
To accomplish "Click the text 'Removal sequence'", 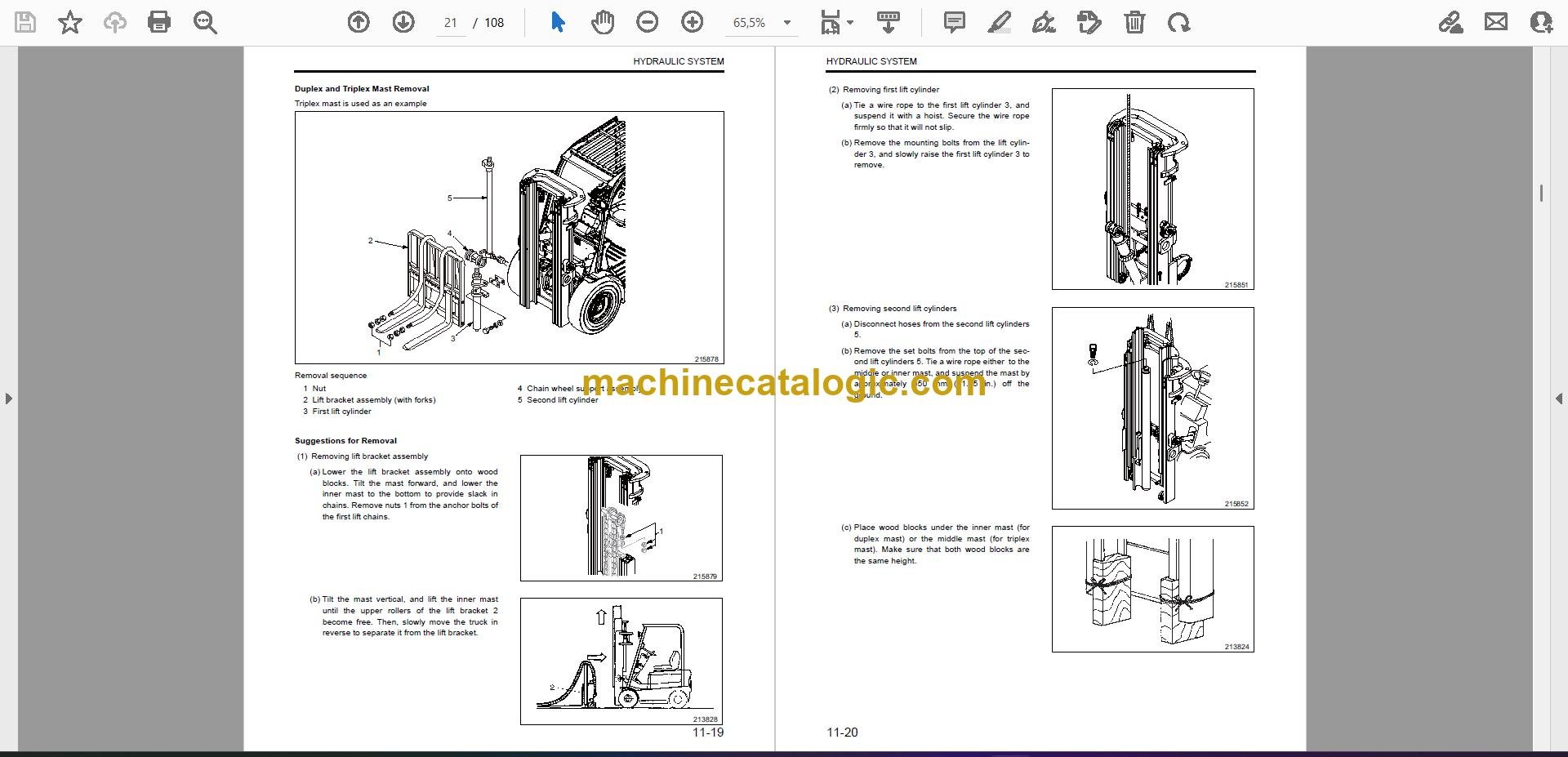I will click(331, 376).
